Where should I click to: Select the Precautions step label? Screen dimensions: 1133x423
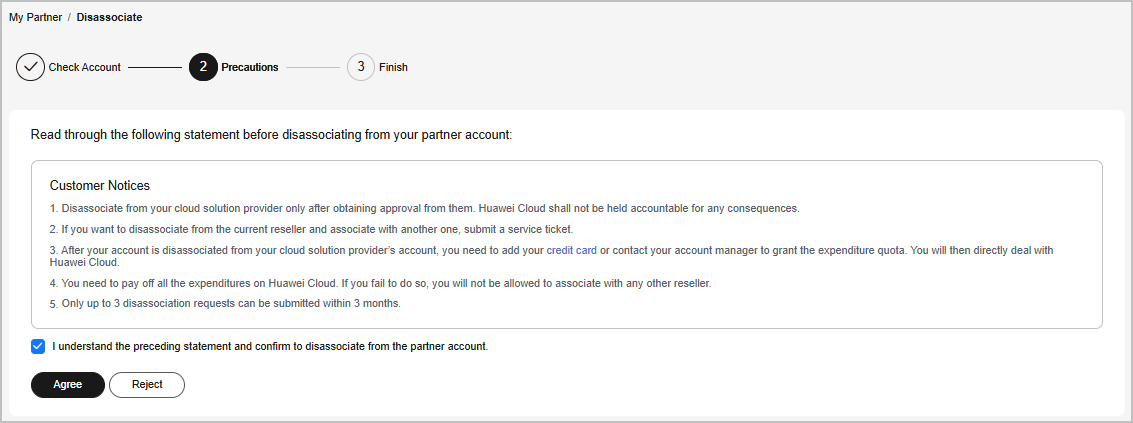click(x=250, y=67)
